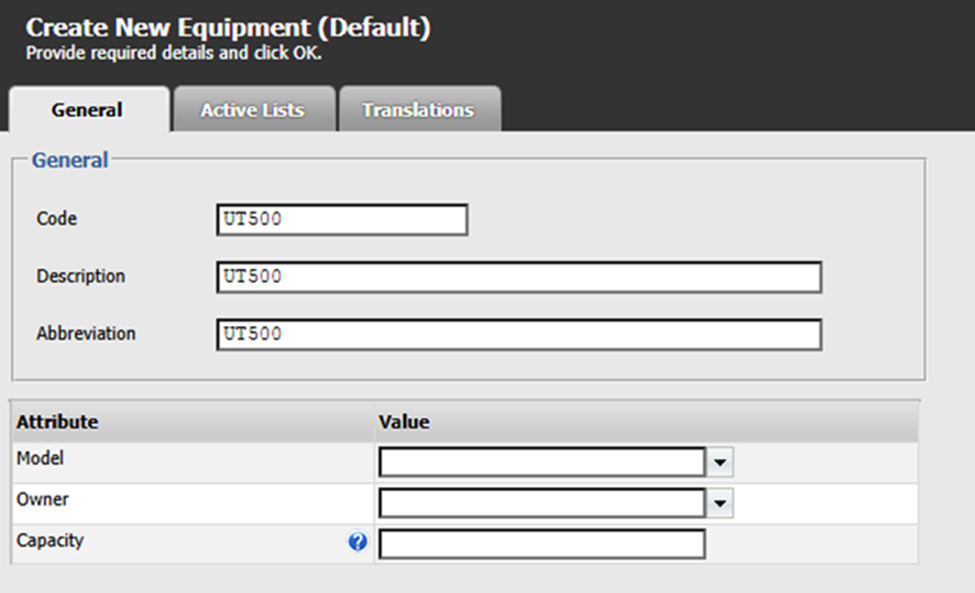Open the Active Lists tab

click(252, 110)
